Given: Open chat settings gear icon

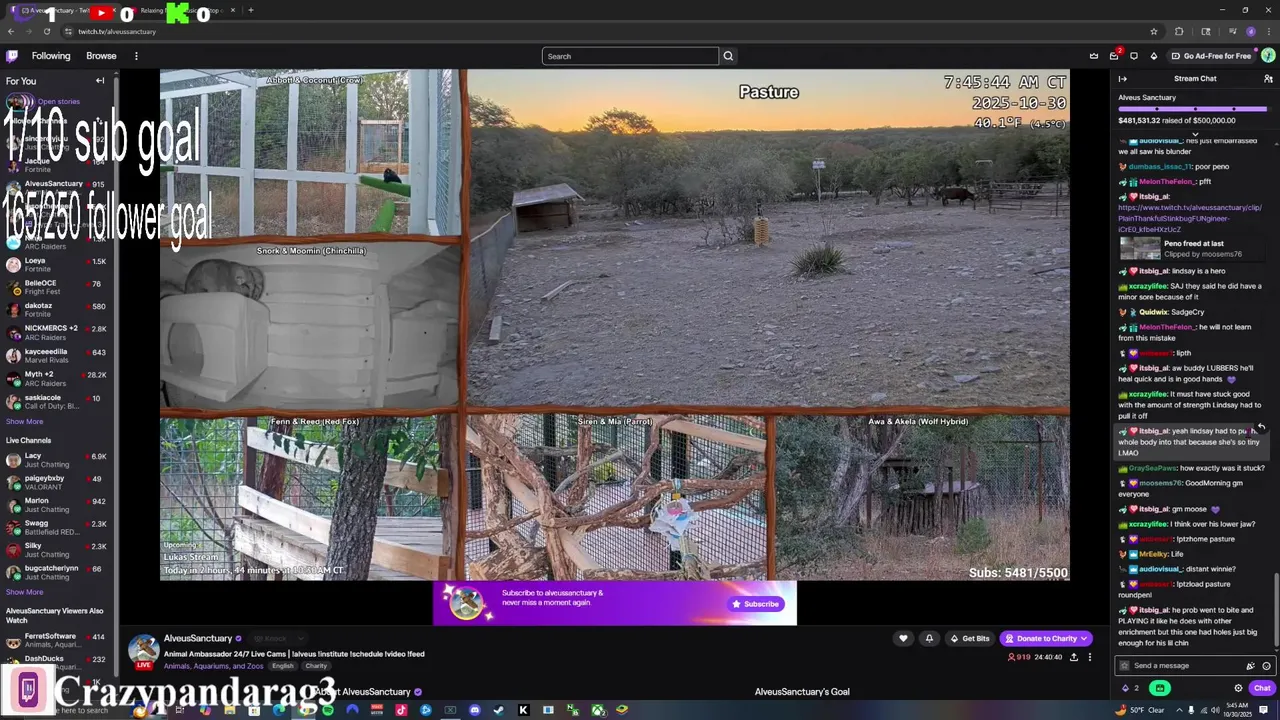Looking at the screenshot, I should [1238, 688].
